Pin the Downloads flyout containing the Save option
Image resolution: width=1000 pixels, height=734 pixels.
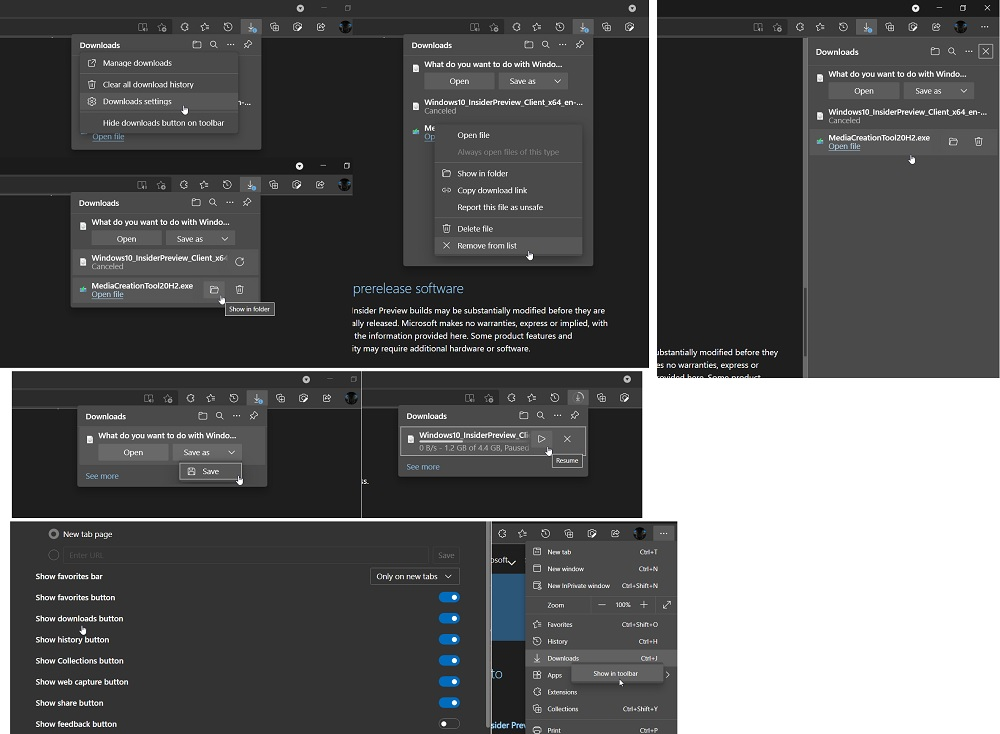(254, 416)
